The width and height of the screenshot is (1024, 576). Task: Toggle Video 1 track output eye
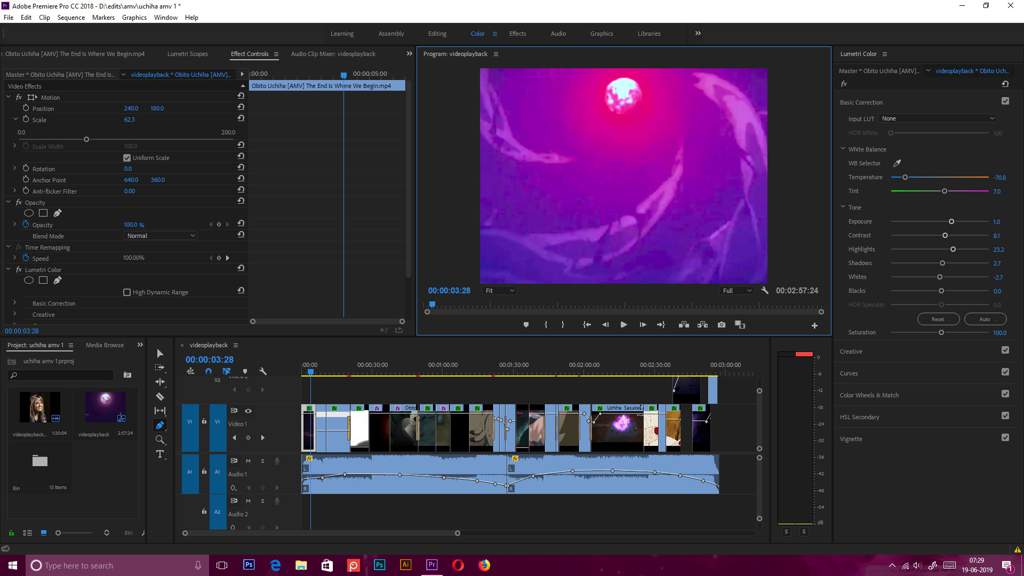(248, 411)
